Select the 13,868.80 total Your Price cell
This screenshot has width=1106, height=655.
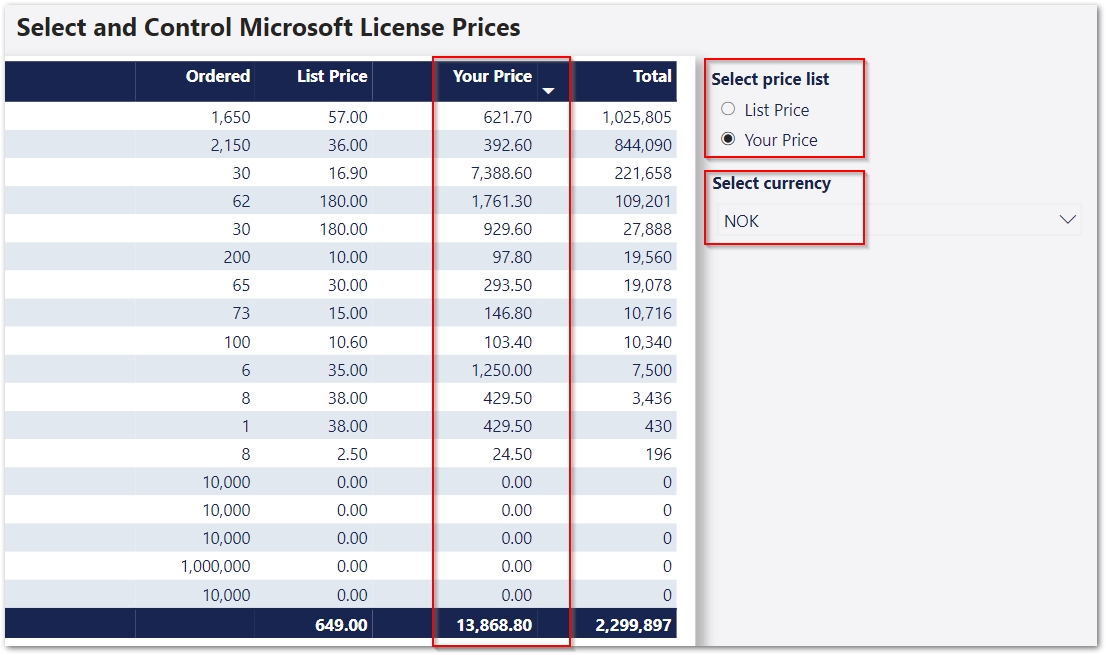494,625
